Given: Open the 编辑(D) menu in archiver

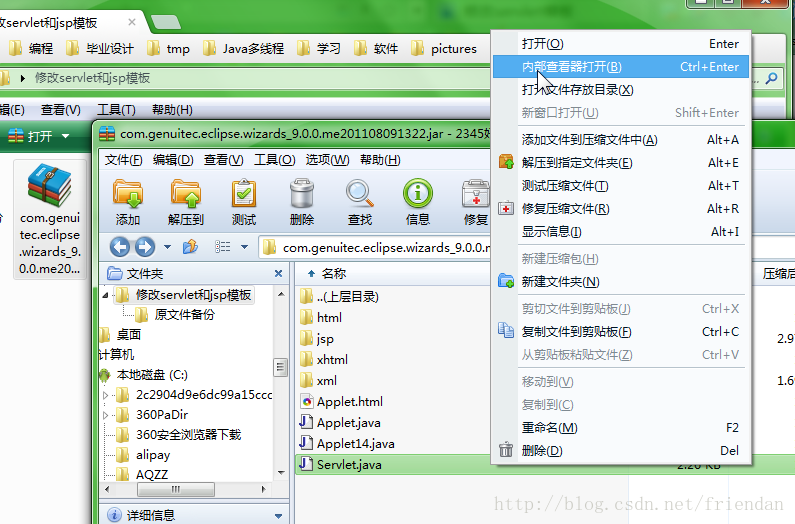Looking at the screenshot, I should pyautogui.click(x=173, y=160).
